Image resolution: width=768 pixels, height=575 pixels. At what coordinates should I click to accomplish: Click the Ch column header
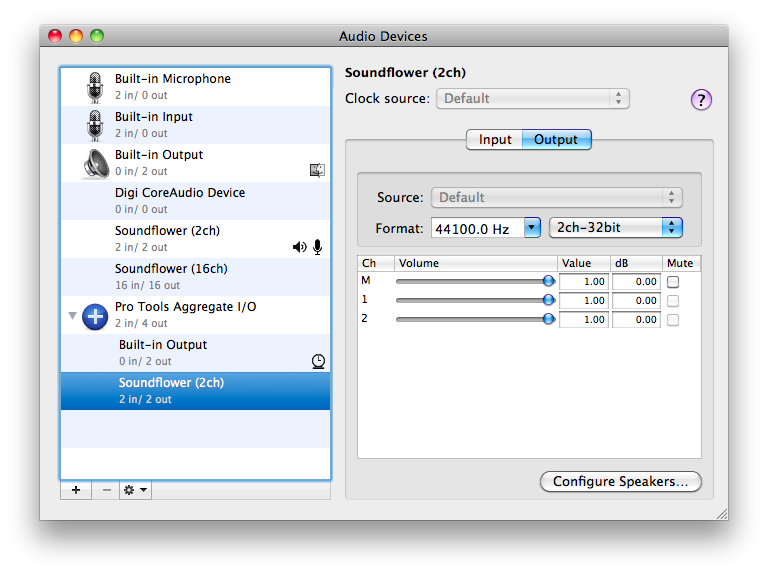376,263
